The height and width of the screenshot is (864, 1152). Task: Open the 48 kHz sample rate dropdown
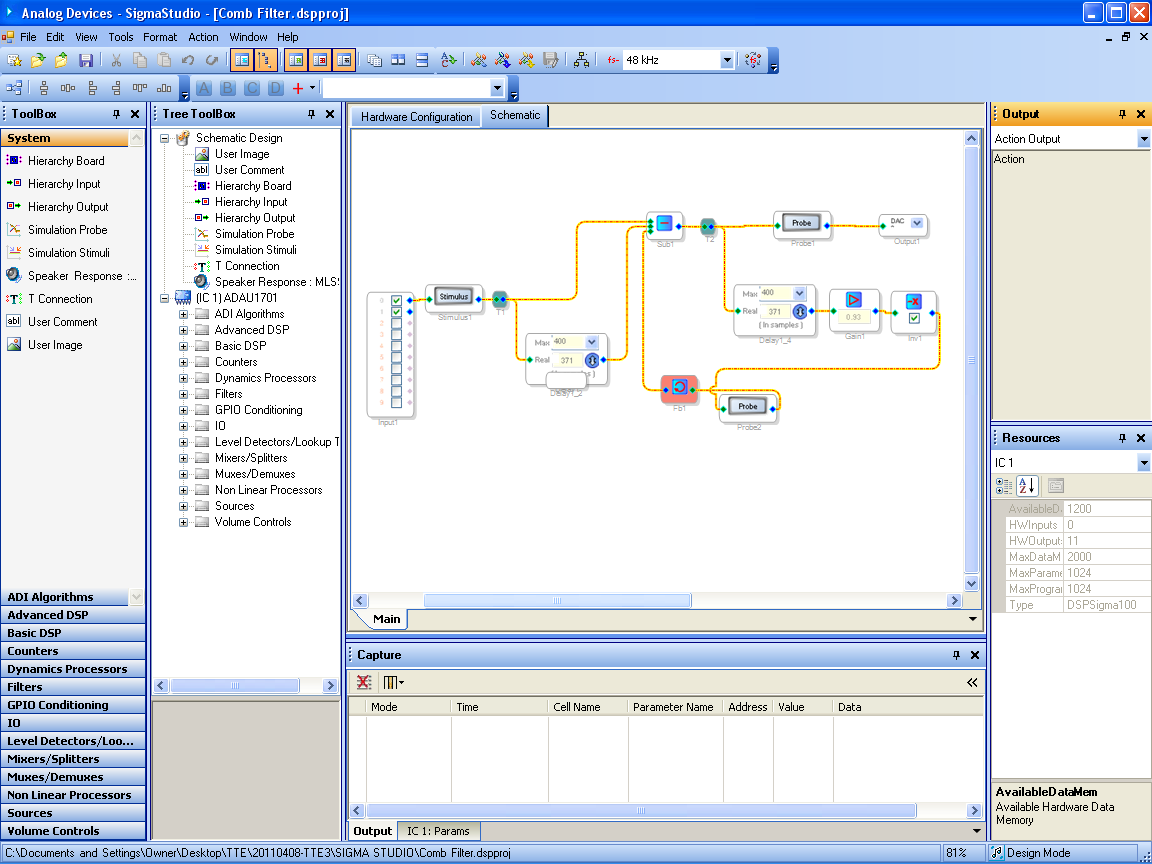click(x=727, y=60)
